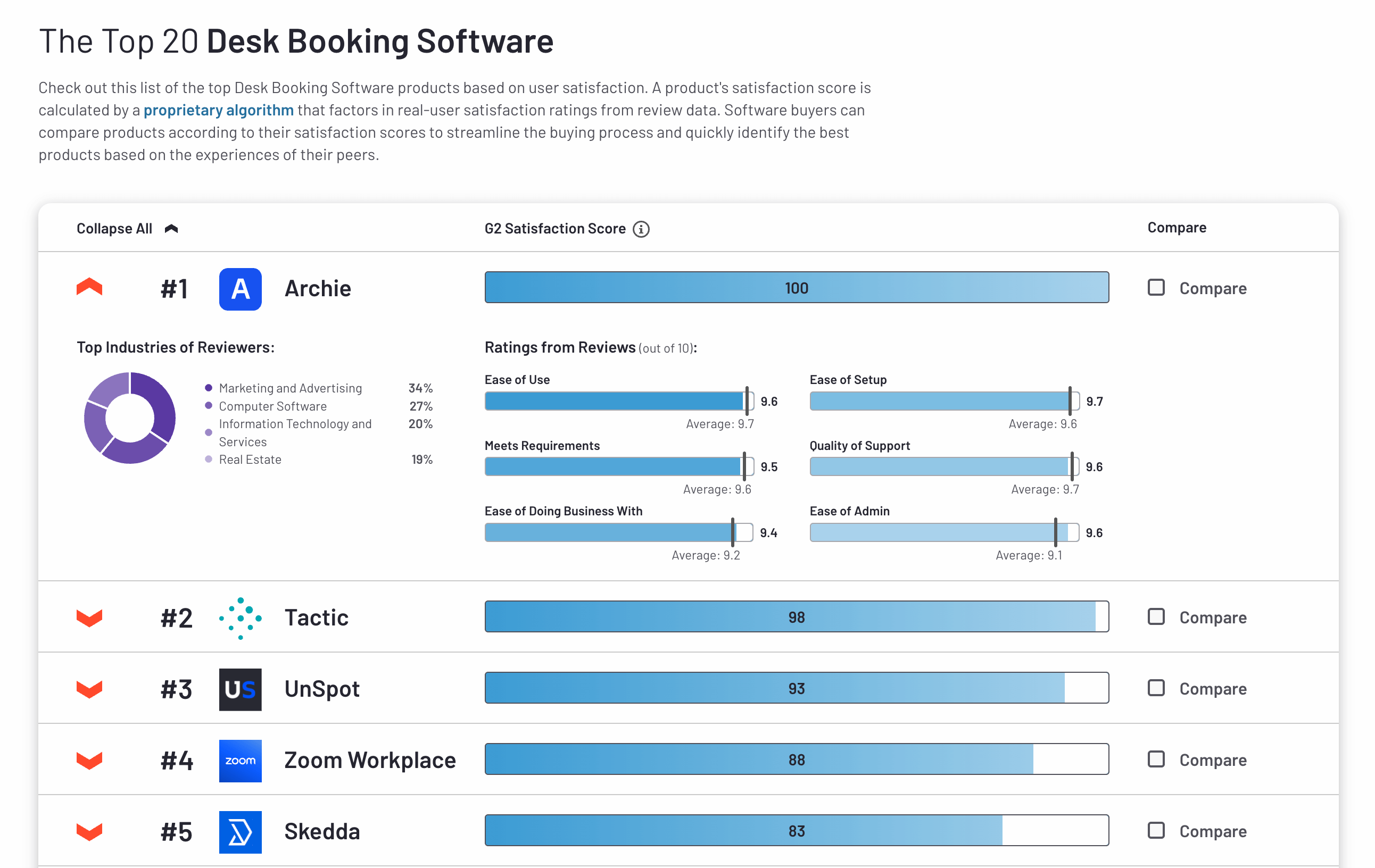Expand the Skedda row details
The image size is (1375, 868).
click(89, 831)
